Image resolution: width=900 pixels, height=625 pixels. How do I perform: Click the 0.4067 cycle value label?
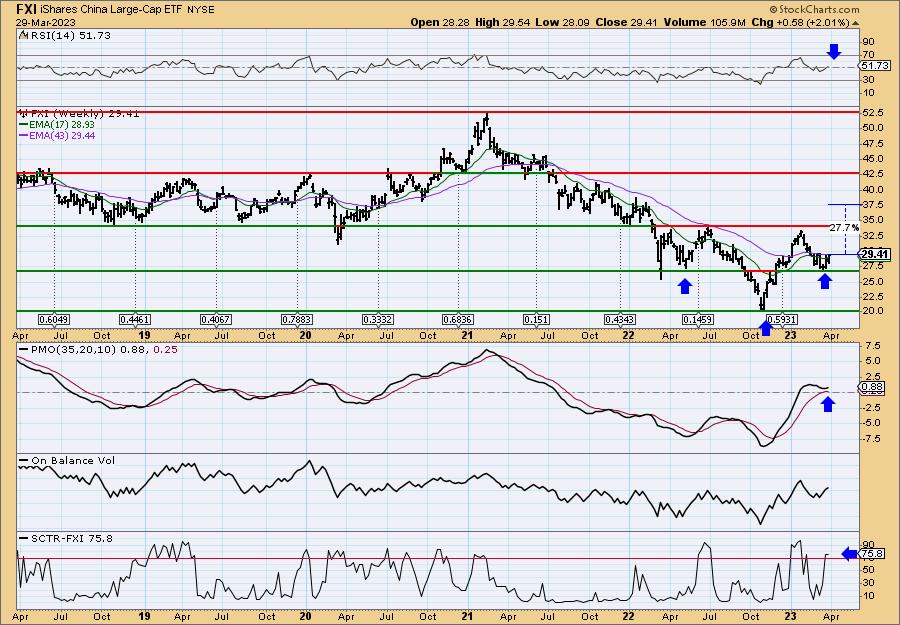tap(216, 319)
